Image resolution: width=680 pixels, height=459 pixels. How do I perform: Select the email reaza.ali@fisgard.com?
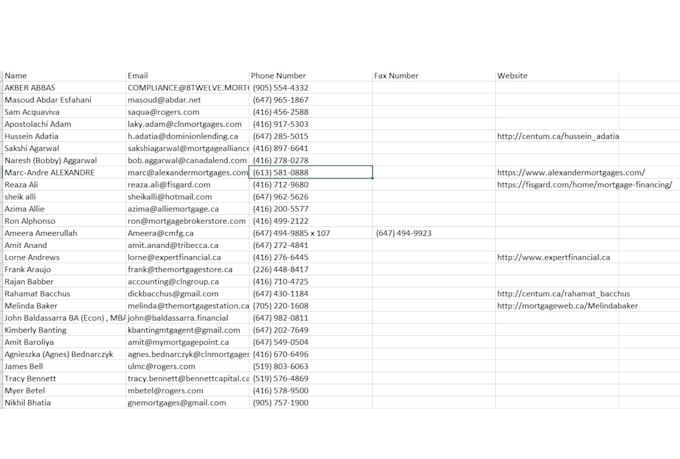(169, 185)
